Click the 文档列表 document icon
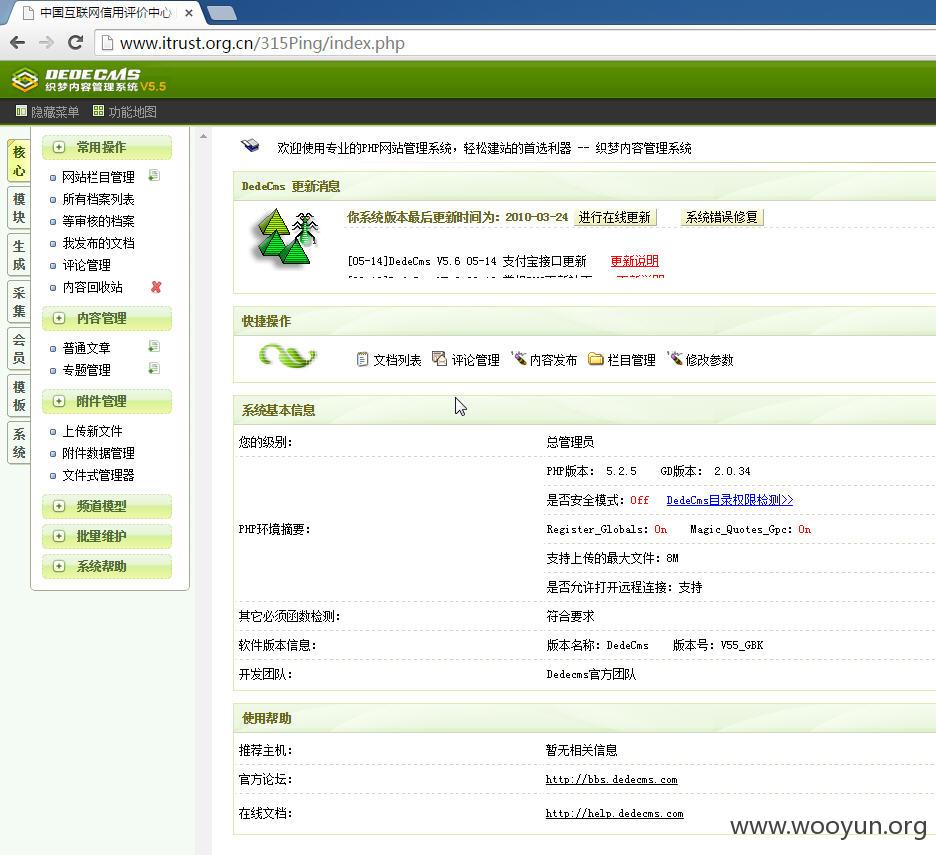 362,359
